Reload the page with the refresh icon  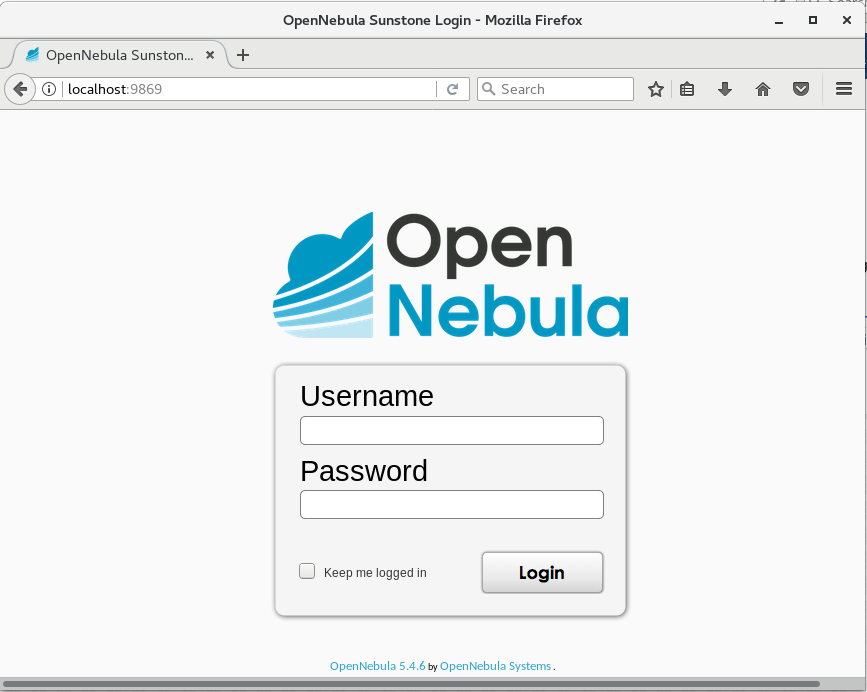tap(452, 89)
